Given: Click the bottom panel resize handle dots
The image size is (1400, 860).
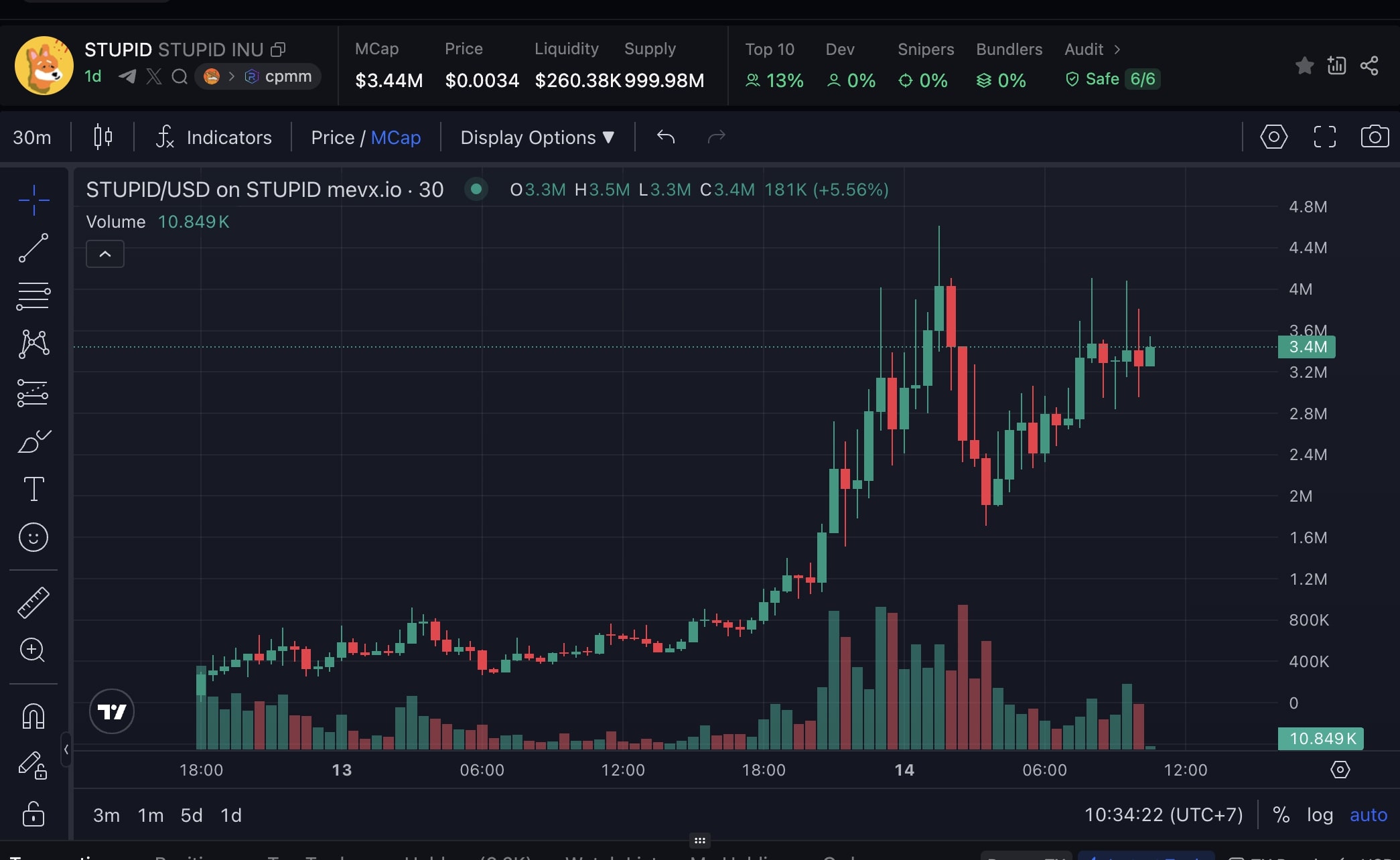Looking at the screenshot, I should (x=700, y=841).
